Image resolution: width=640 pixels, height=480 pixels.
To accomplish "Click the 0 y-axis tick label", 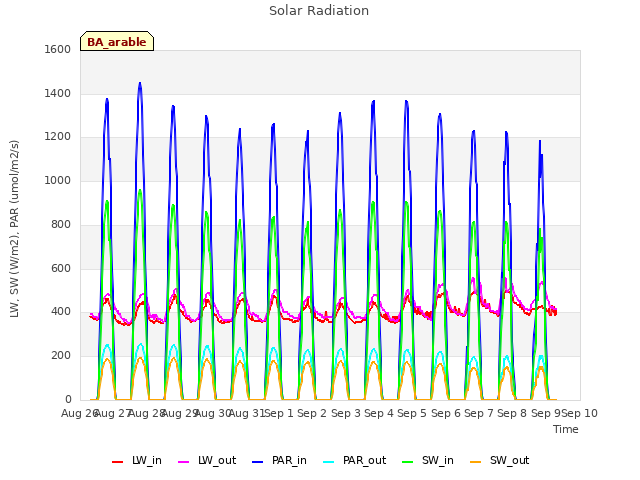I will click(68, 400).
